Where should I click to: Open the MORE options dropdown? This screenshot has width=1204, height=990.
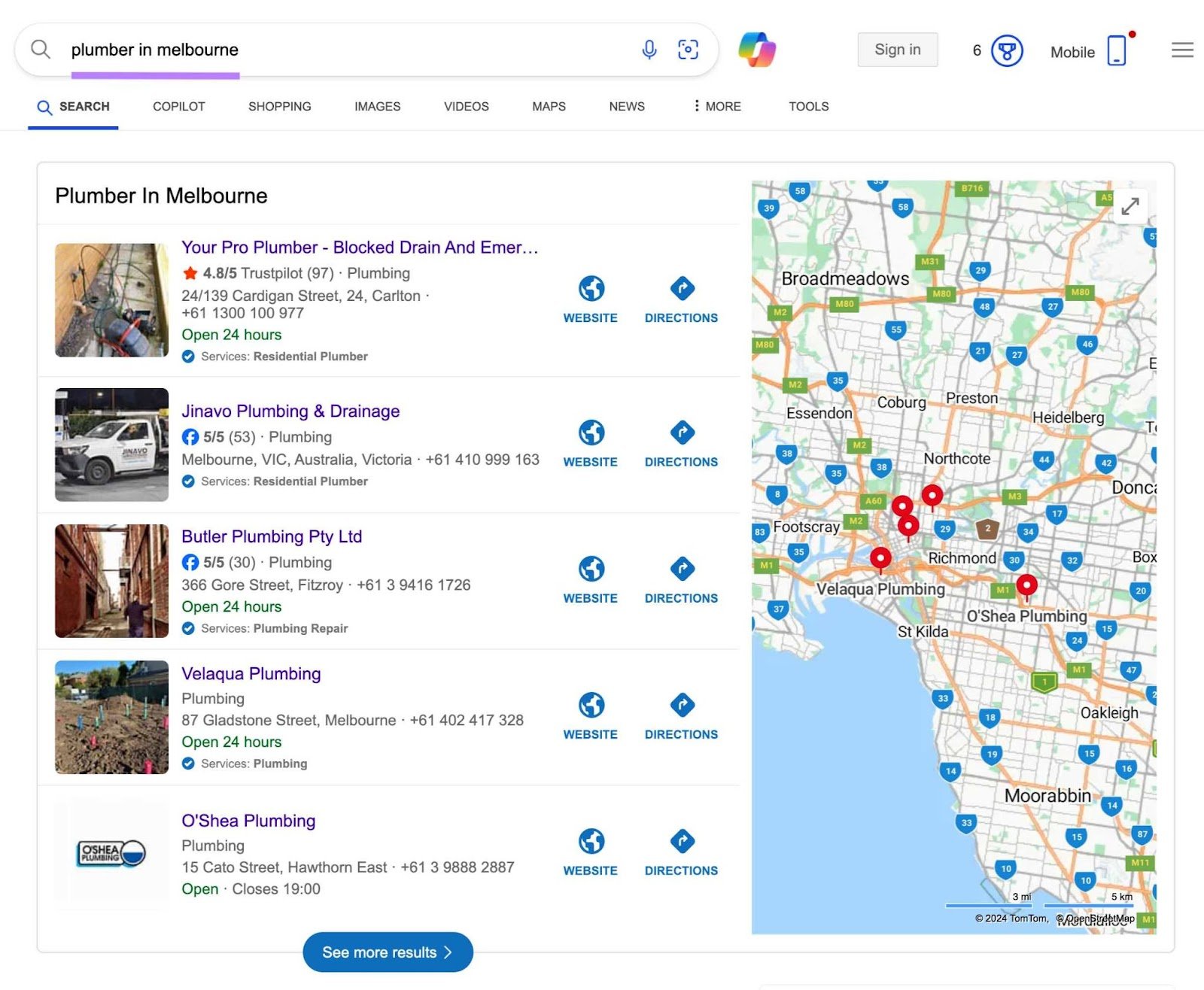point(716,106)
